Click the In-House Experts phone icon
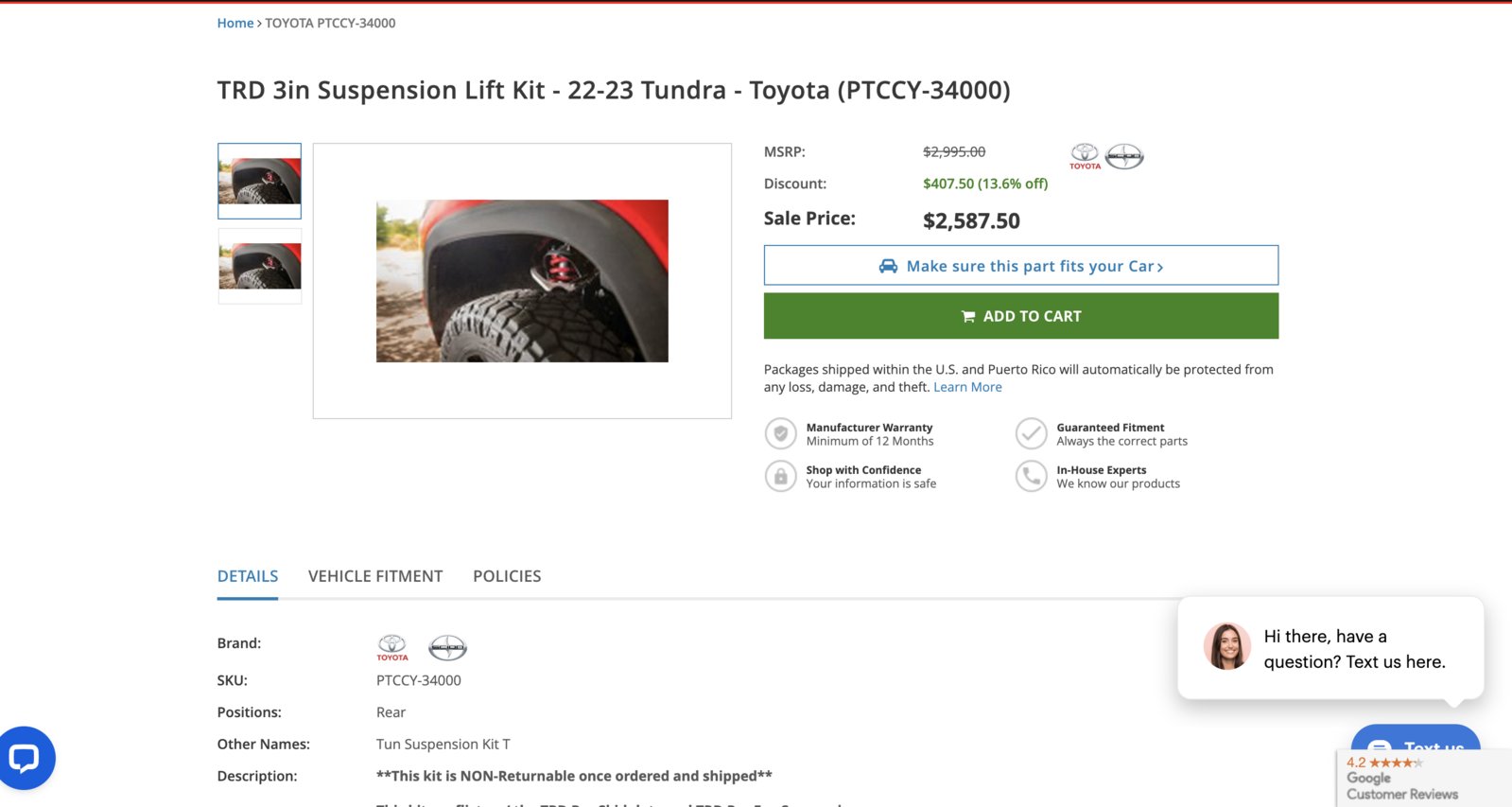 tap(1031, 476)
